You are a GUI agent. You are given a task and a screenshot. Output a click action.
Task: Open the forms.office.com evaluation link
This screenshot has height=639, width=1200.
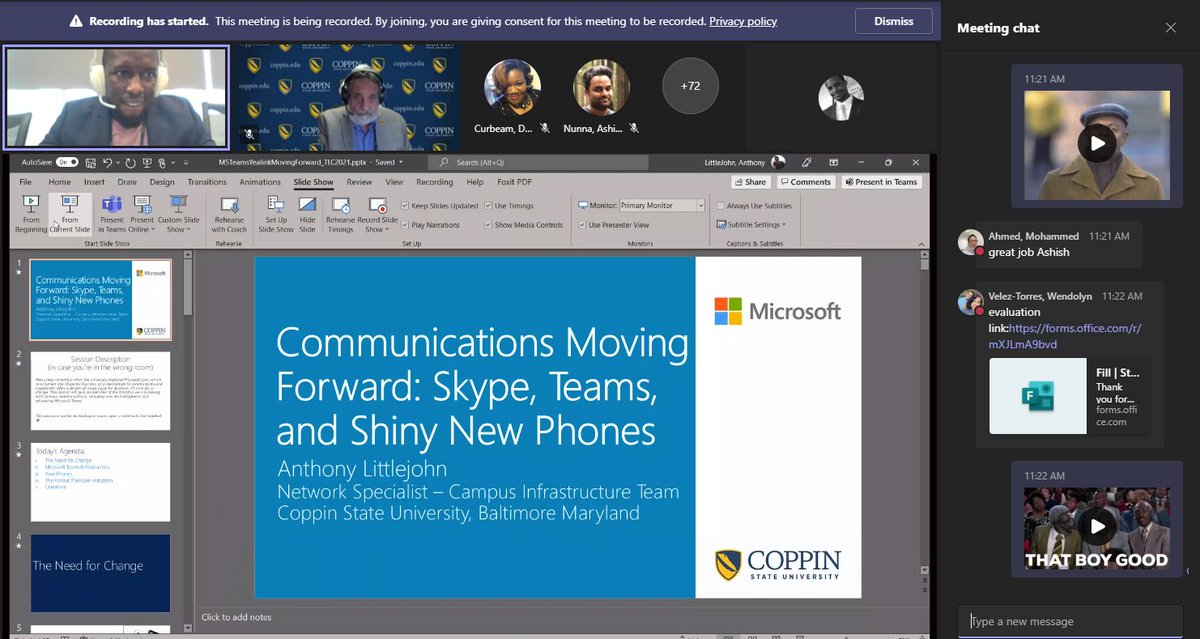pyautogui.click(x=1065, y=336)
